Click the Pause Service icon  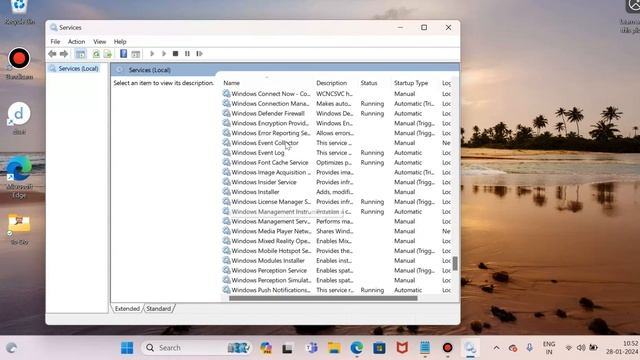[x=187, y=53]
